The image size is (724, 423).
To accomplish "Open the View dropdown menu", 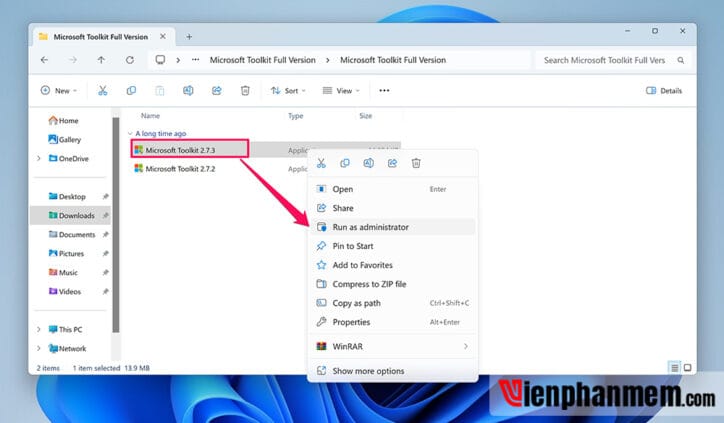I will click(341, 91).
